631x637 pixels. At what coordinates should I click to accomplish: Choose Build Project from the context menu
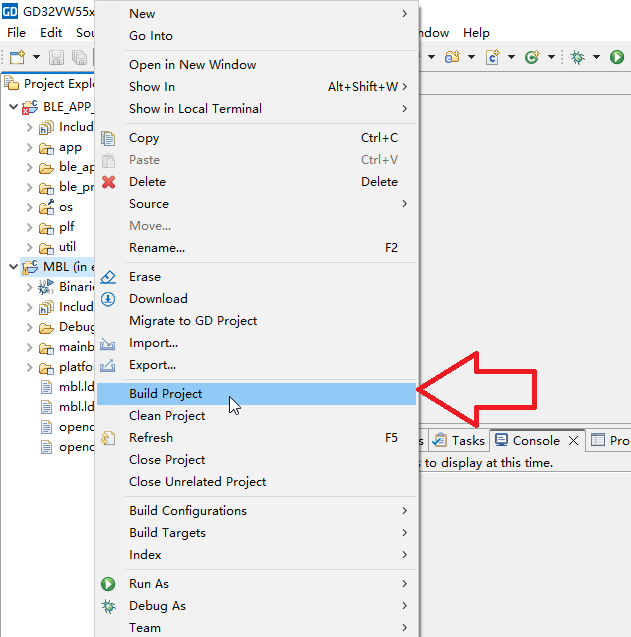[x=166, y=394]
